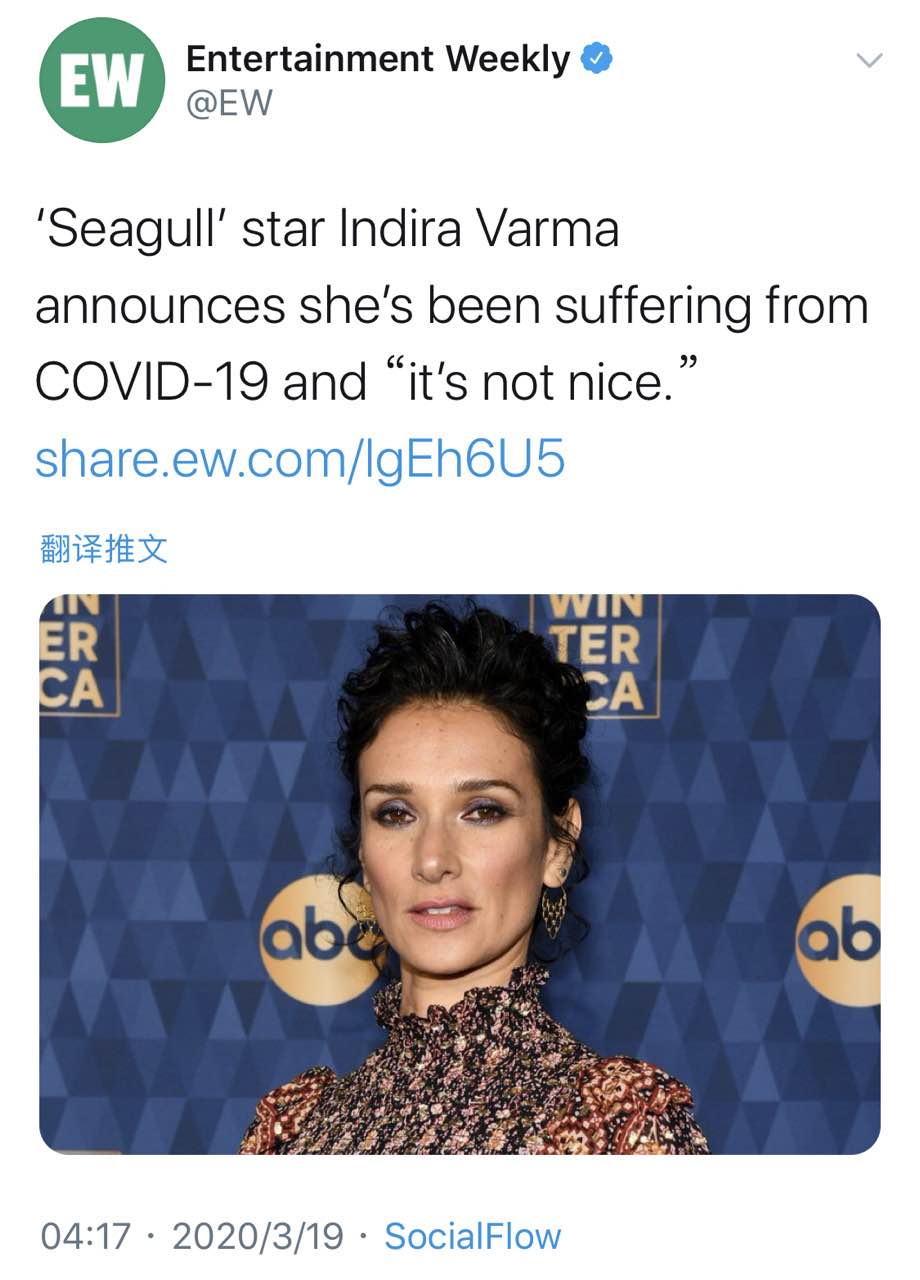Click the cropped 'ER CA' sign at photo's top-left

click(x=76, y=655)
